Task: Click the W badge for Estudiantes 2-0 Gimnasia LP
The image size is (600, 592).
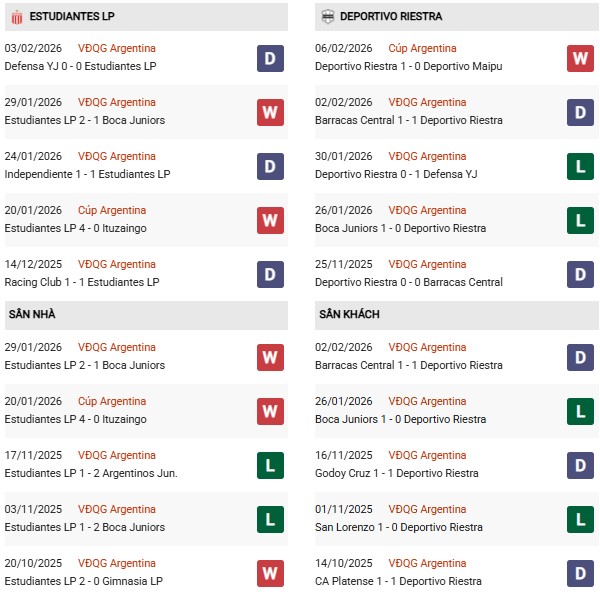Action: pos(270,573)
